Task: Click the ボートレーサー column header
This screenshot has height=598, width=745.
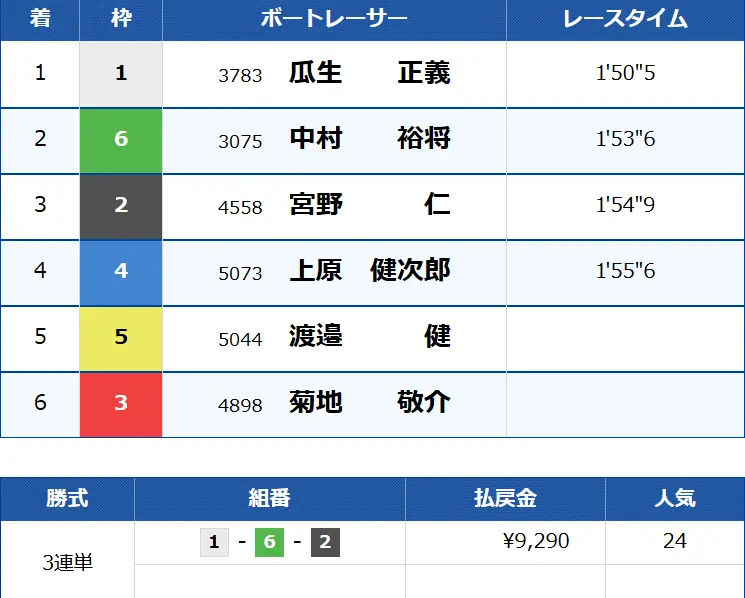Action: pos(334,19)
